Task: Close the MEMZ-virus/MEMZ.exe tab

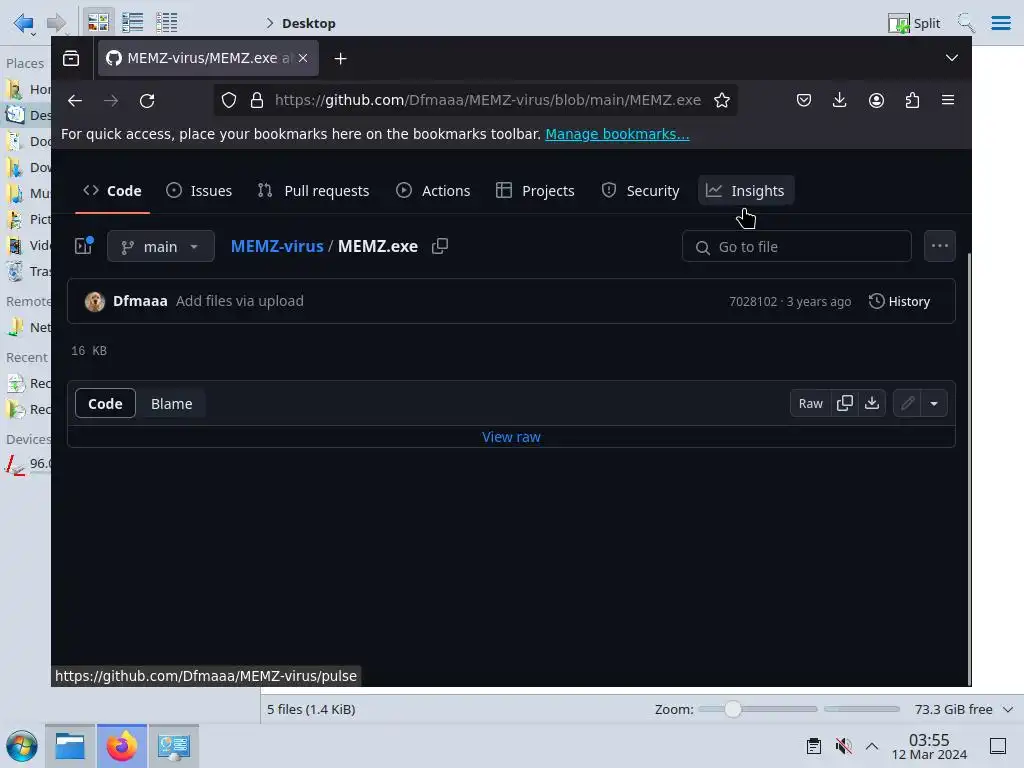Action: [x=303, y=58]
